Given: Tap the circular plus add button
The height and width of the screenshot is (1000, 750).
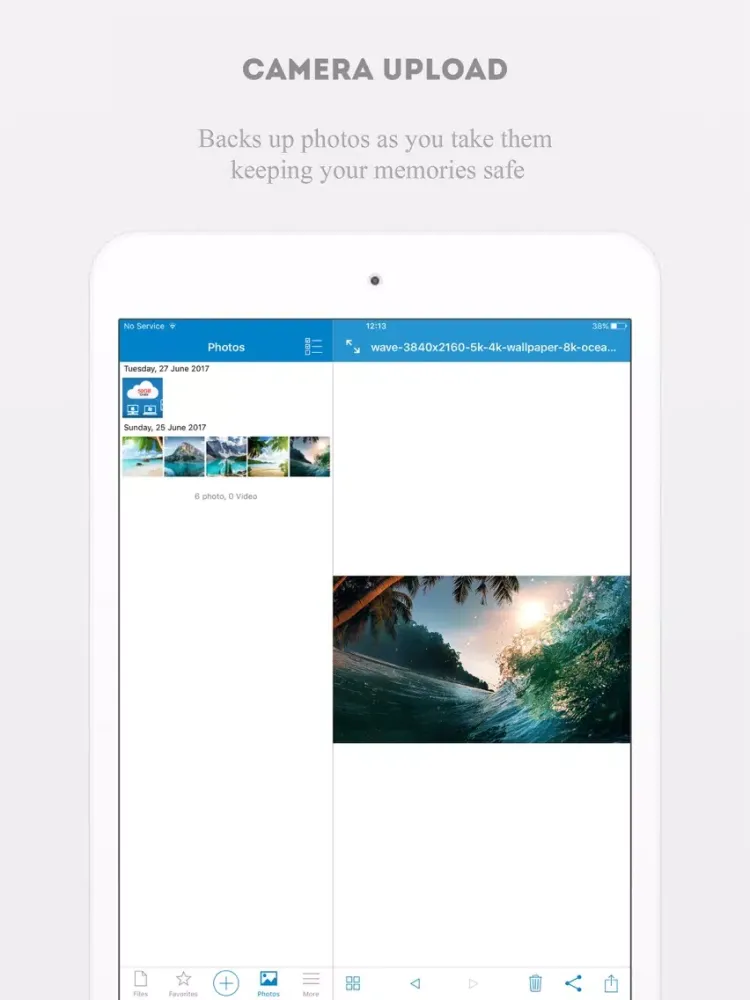Looking at the screenshot, I should (x=226, y=983).
